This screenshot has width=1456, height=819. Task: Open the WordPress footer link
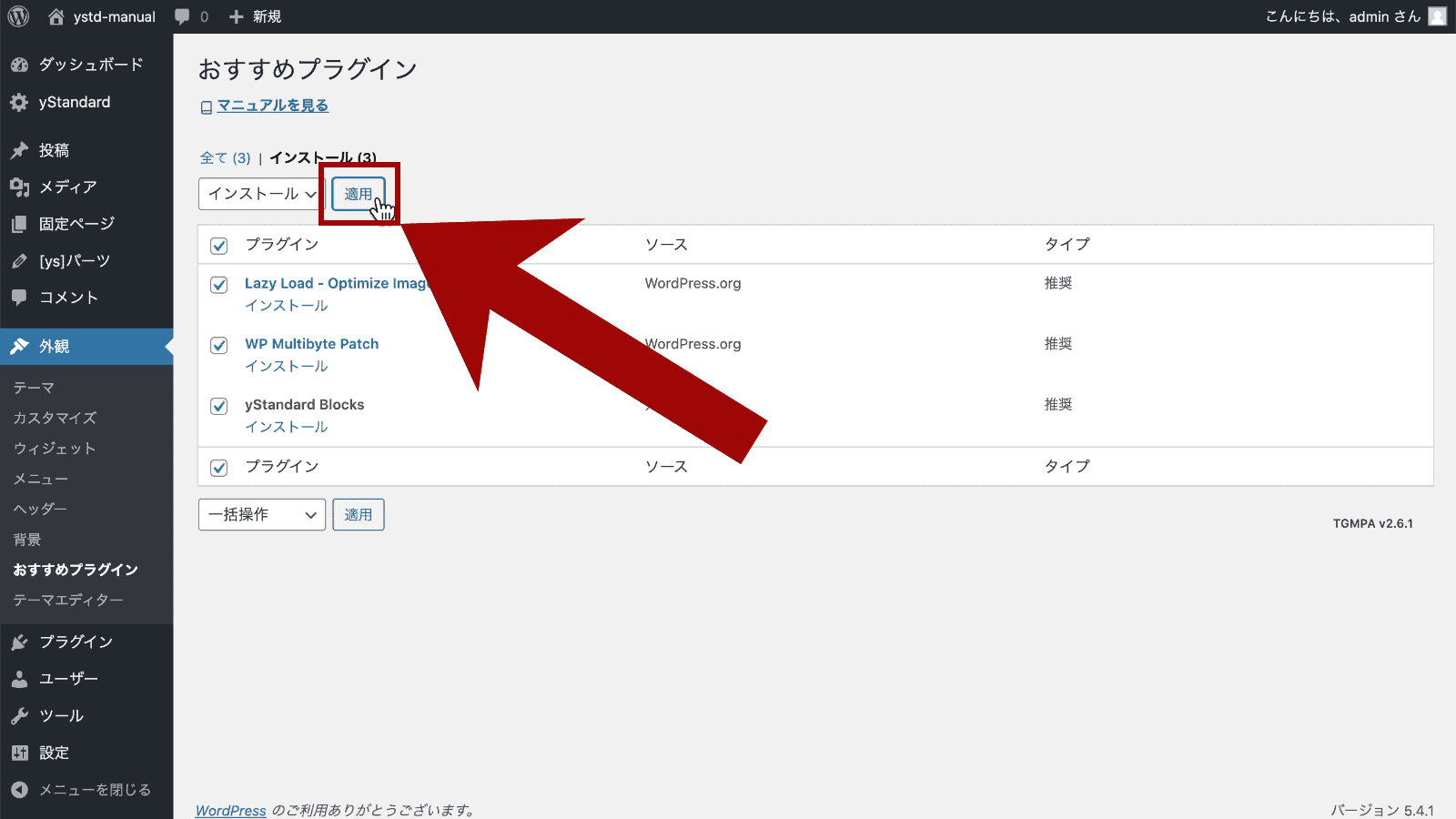click(231, 810)
